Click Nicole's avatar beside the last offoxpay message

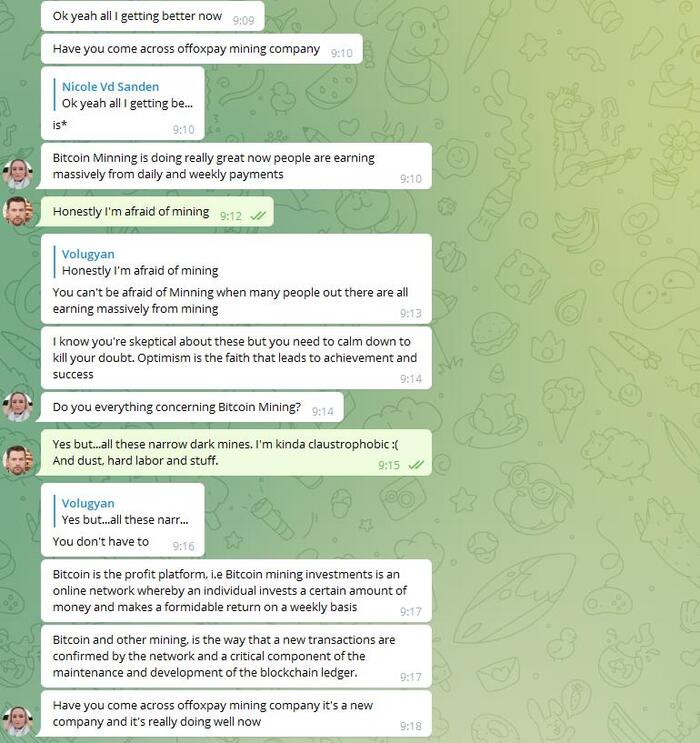click(18, 721)
